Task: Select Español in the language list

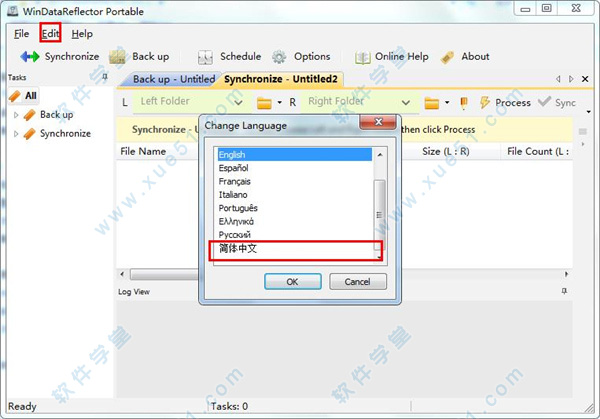Action: (x=295, y=168)
